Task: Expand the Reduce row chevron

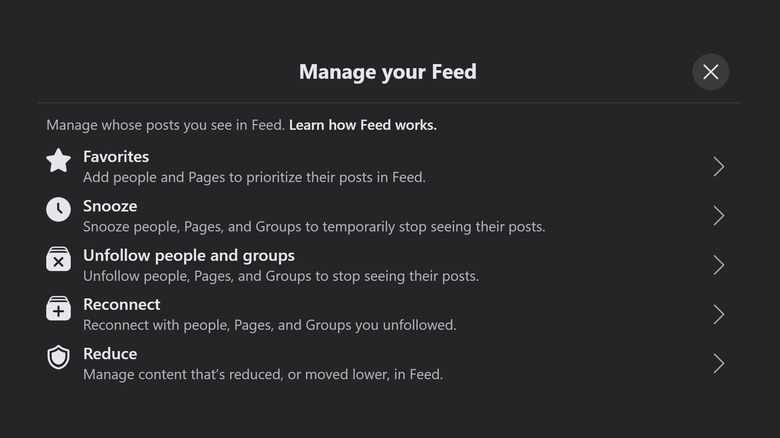Action: (x=718, y=364)
